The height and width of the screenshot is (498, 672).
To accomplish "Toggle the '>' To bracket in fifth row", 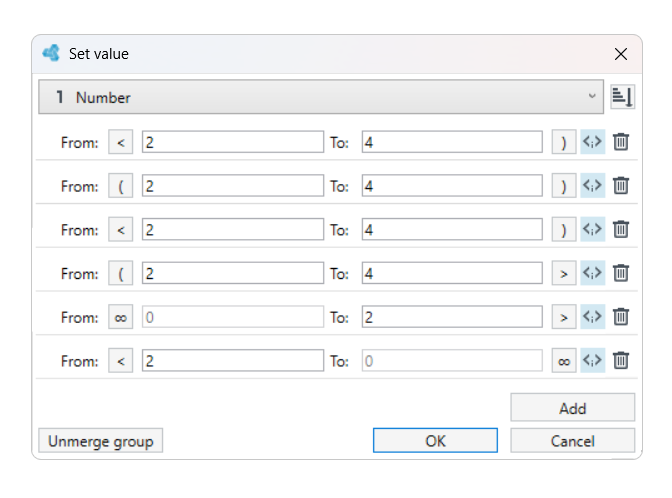I will point(564,317).
